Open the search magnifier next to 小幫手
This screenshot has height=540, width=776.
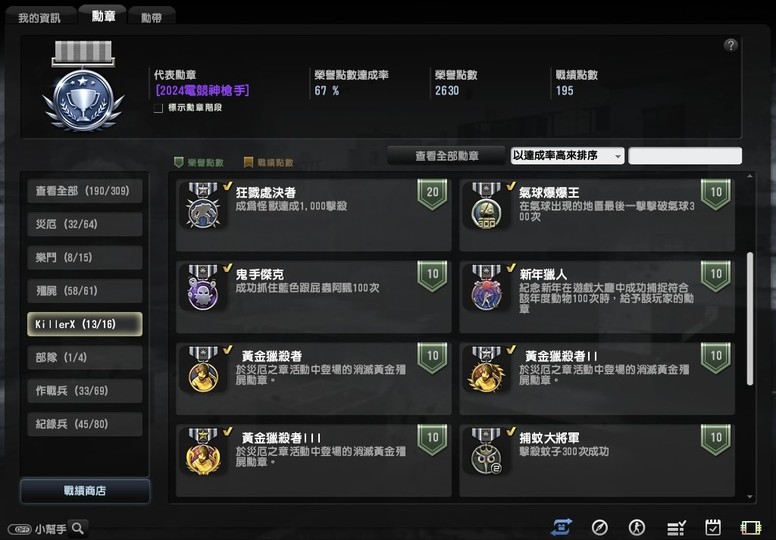[x=78, y=528]
